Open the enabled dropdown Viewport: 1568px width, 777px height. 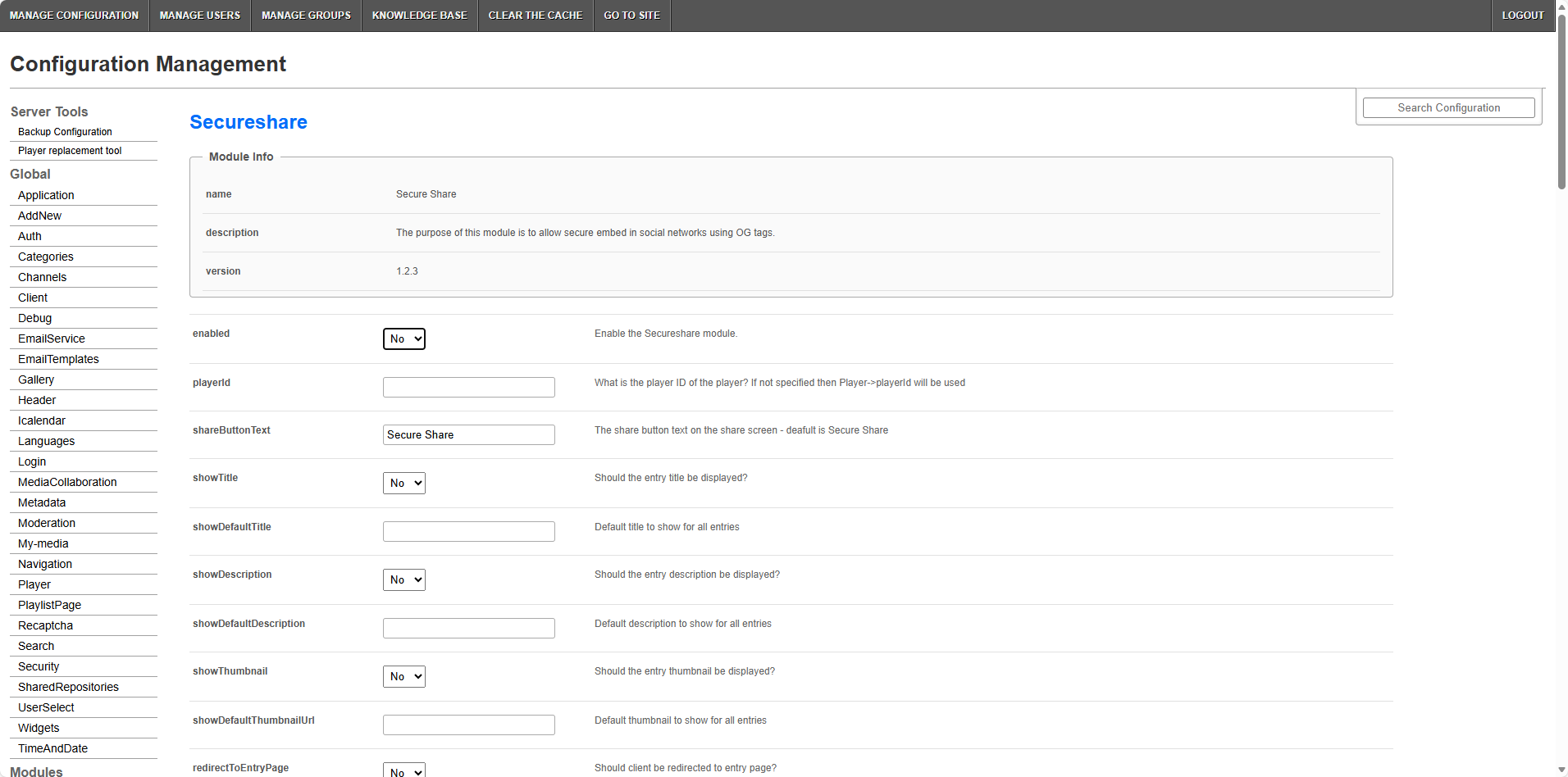click(404, 339)
